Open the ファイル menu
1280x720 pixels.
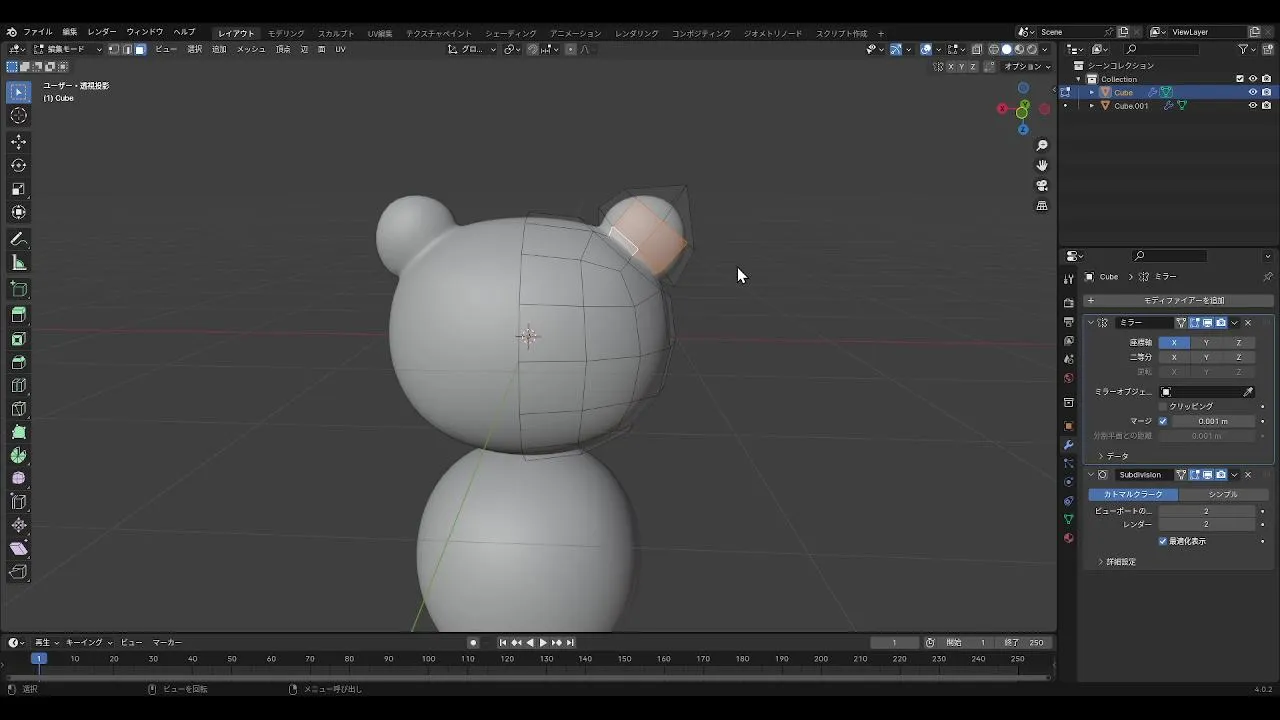tap(38, 32)
